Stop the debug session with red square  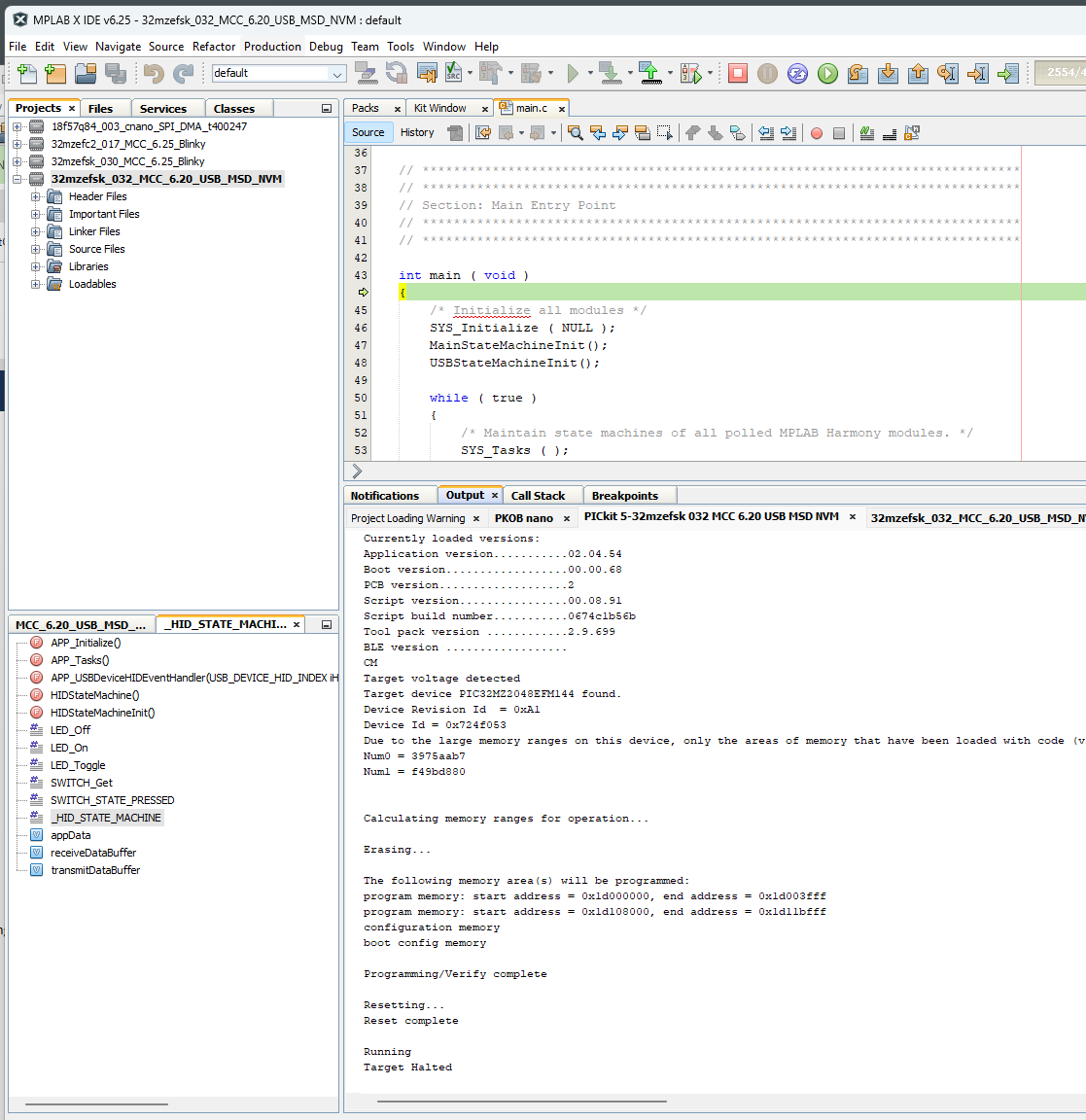click(x=738, y=73)
